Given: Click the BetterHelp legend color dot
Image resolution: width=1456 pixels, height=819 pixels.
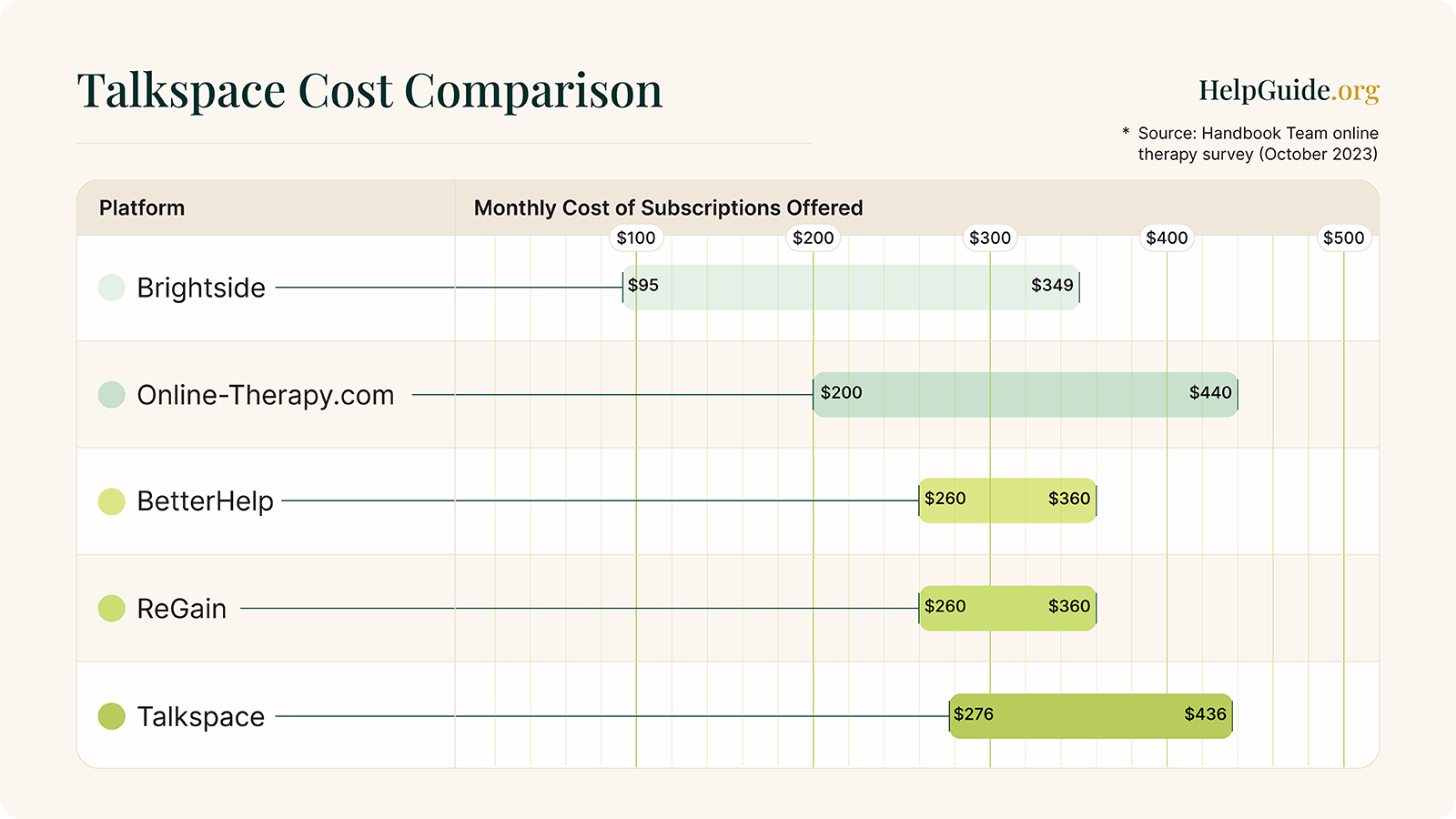Looking at the screenshot, I should point(111,501).
